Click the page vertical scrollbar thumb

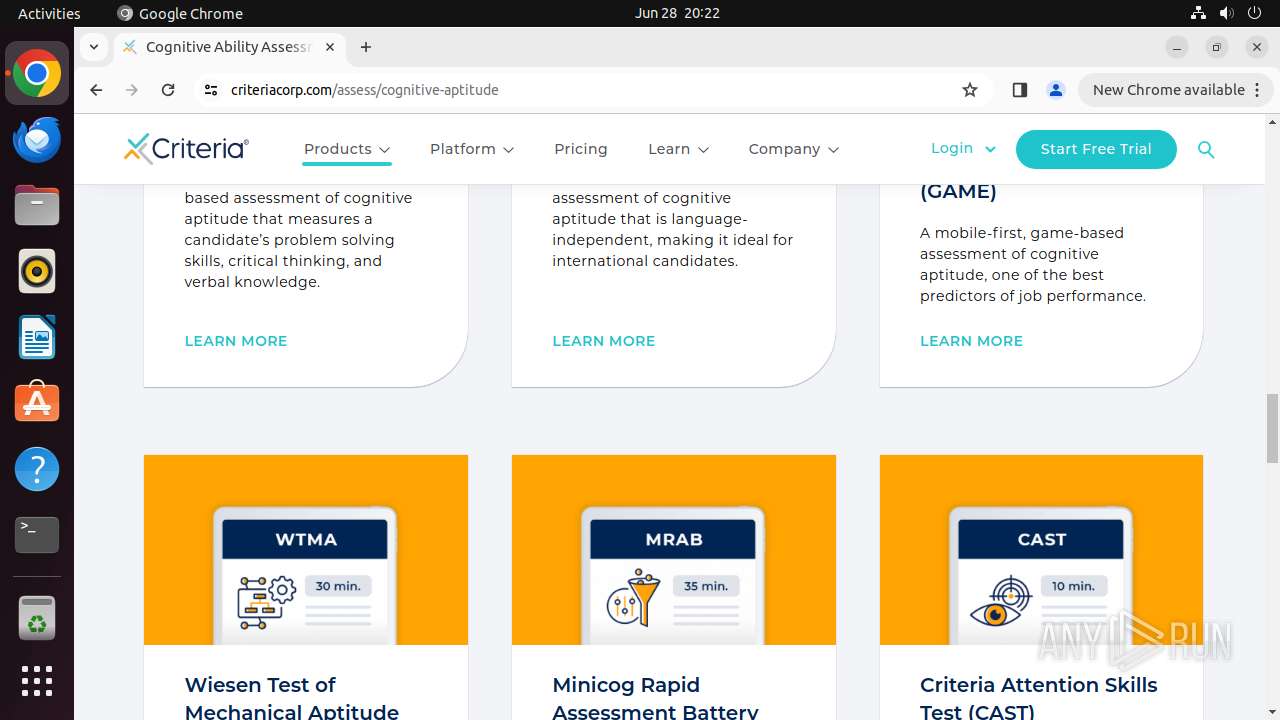[x=1272, y=429]
